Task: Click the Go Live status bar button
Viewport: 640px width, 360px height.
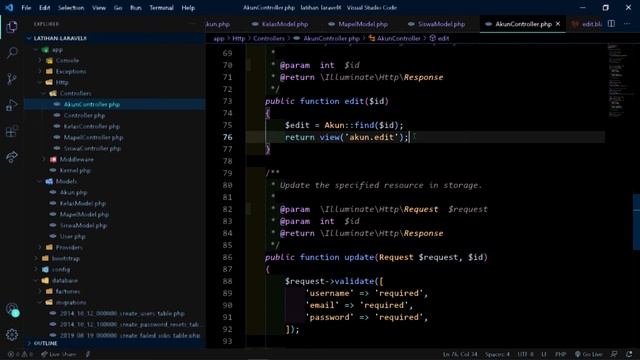Action: pyautogui.click(x=589, y=354)
